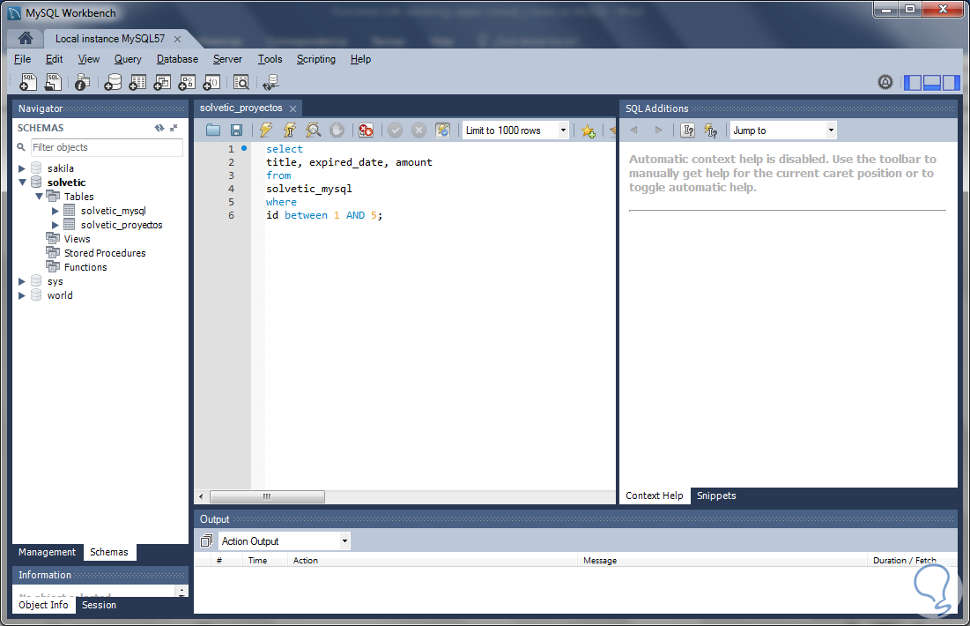Open a script file in the editor
Viewport: 970px width, 626px height.
point(213,130)
